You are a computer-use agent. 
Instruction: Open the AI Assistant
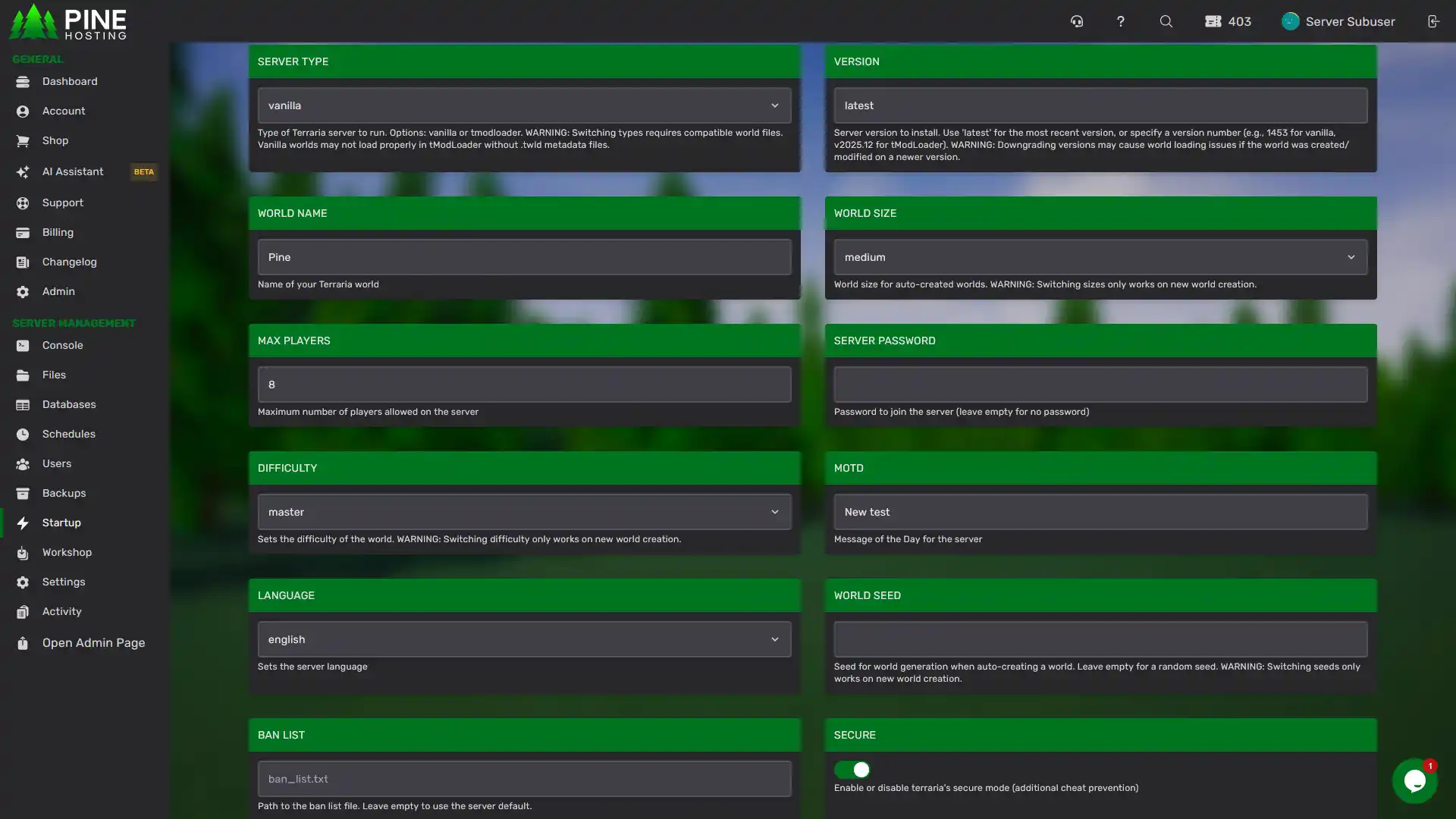pyautogui.click(x=73, y=171)
